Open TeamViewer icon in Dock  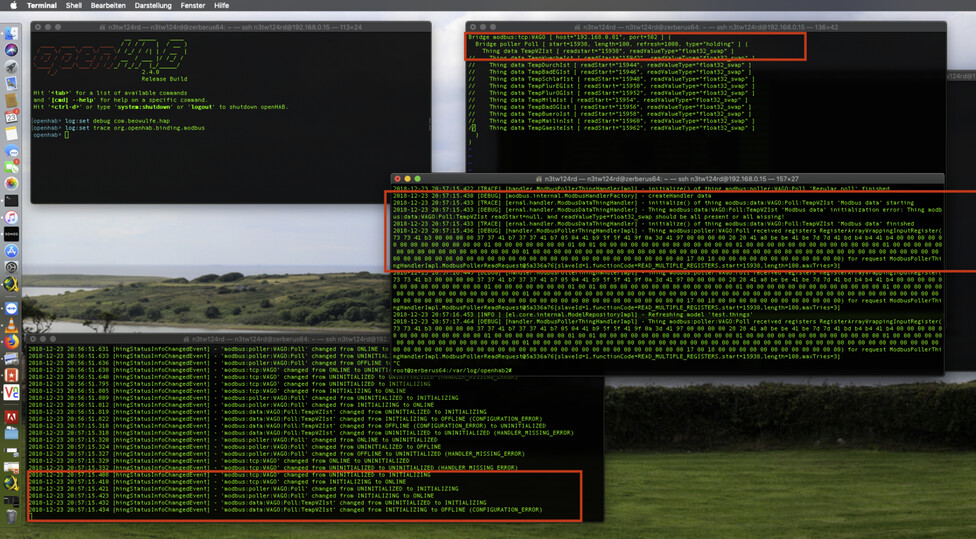pos(11,309)
